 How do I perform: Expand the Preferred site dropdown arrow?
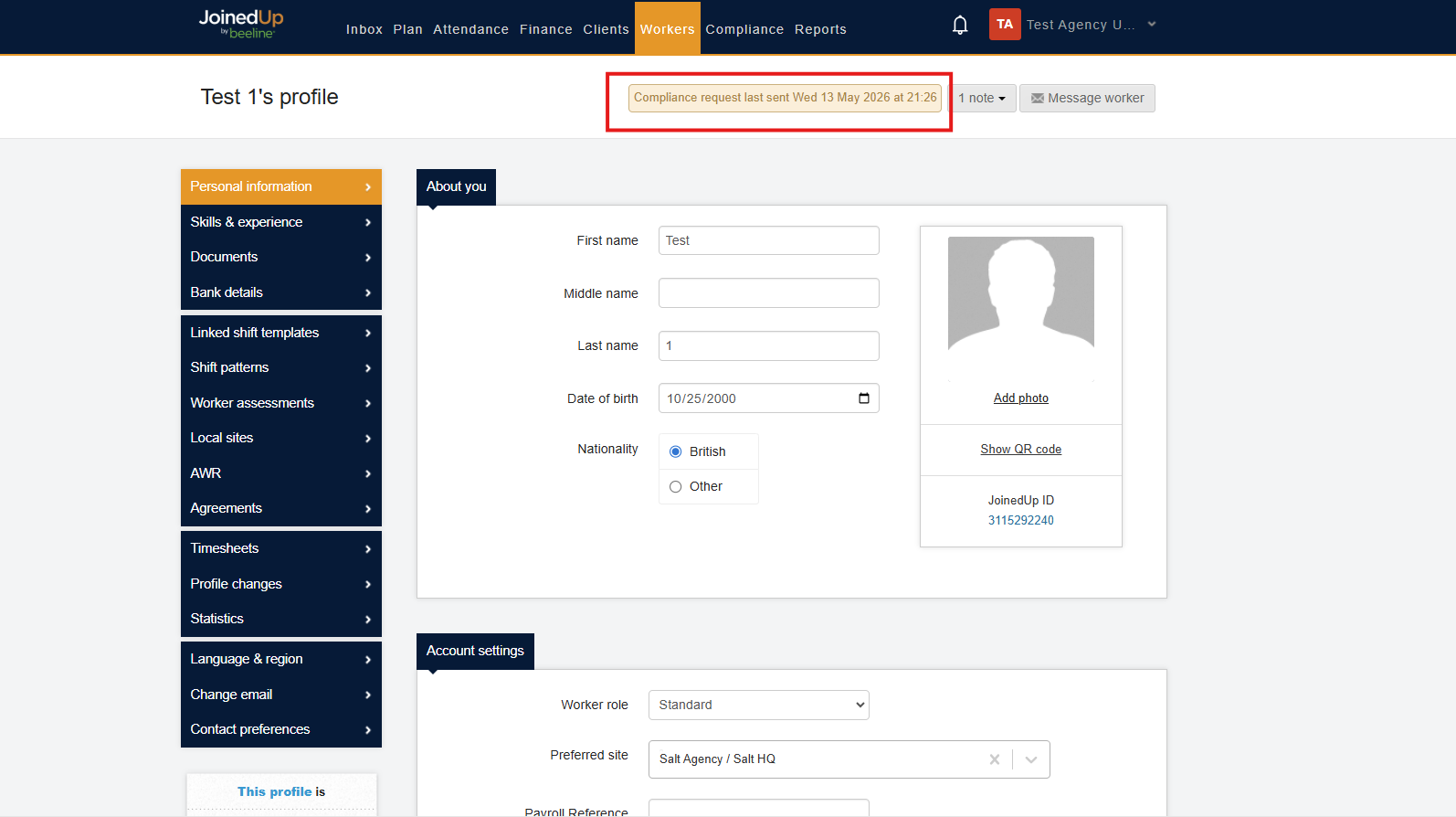1031,759
